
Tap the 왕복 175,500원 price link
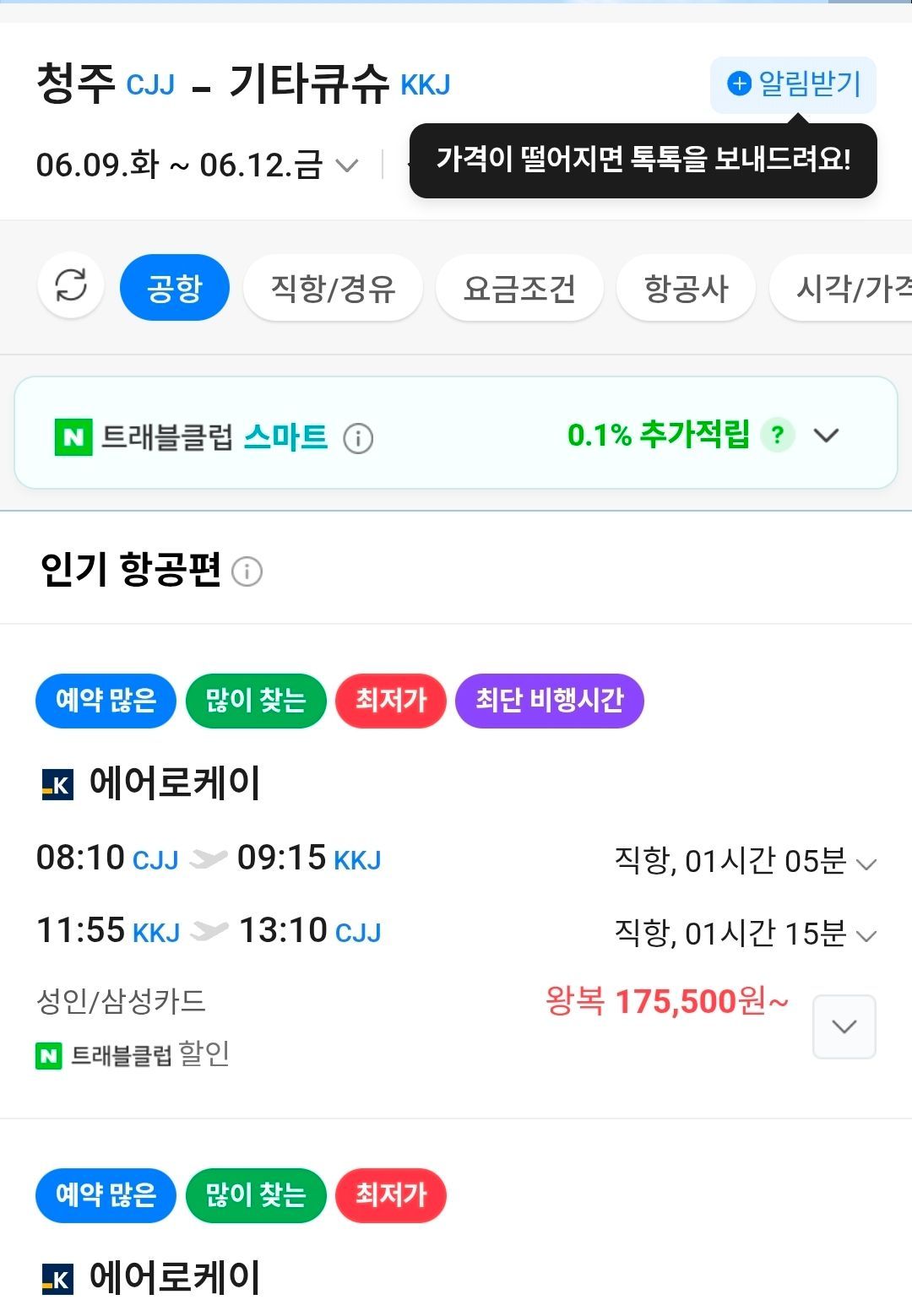point(667,1002)
